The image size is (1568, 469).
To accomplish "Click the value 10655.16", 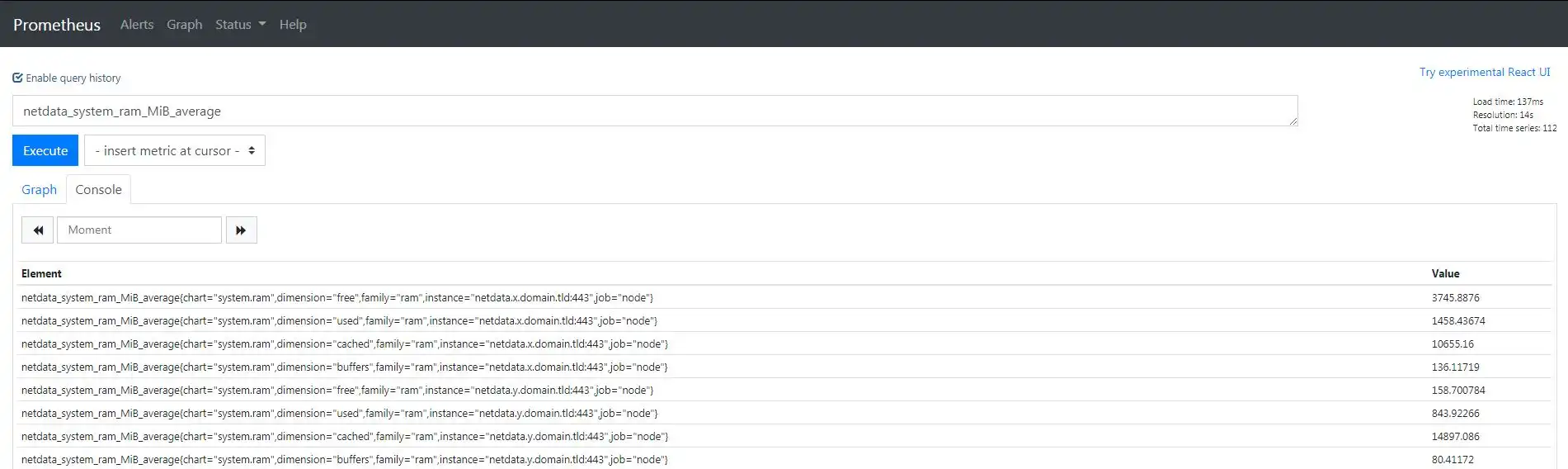I will [1453, 343].
